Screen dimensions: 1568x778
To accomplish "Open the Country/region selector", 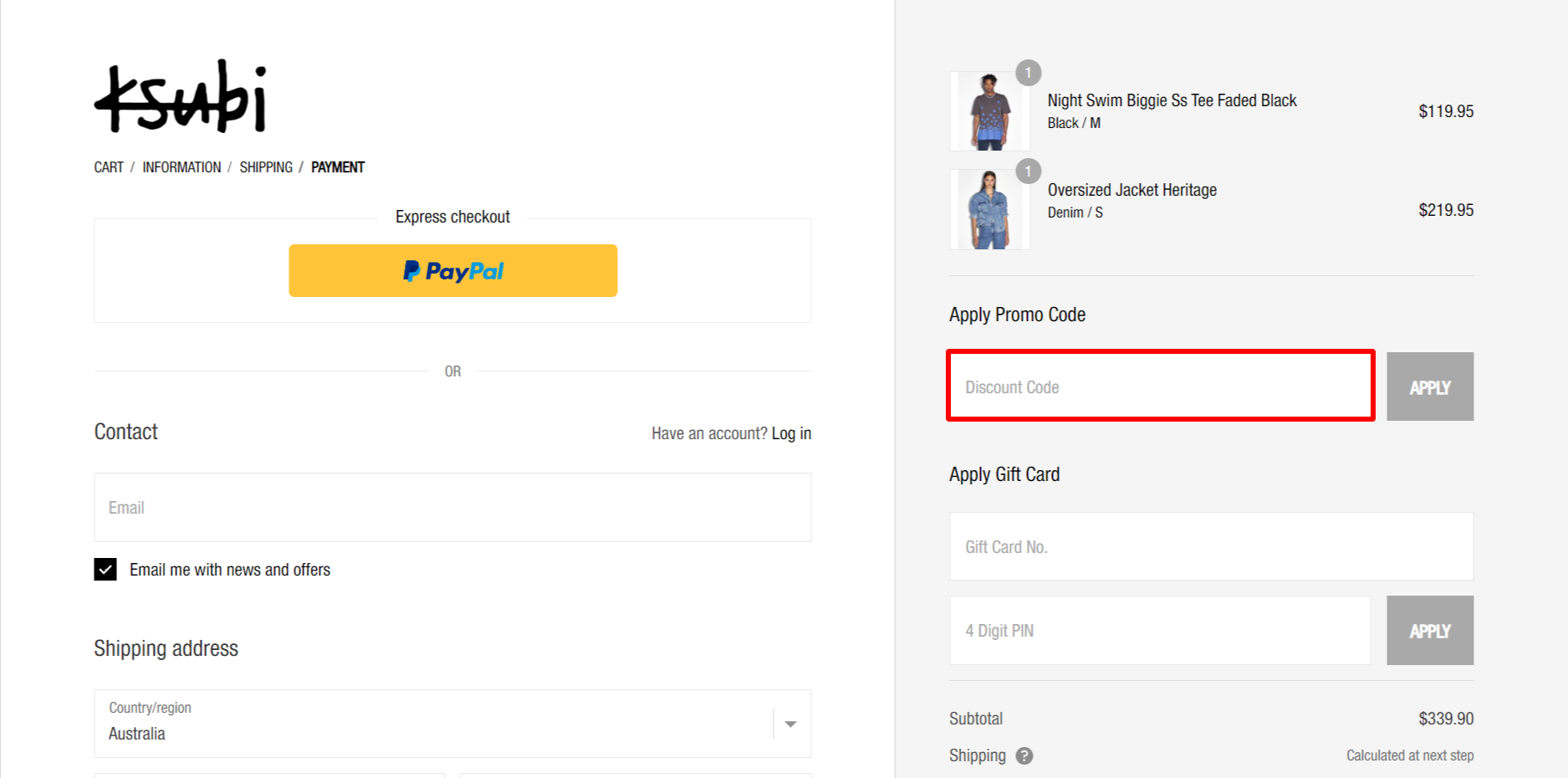I will [452, 724].
